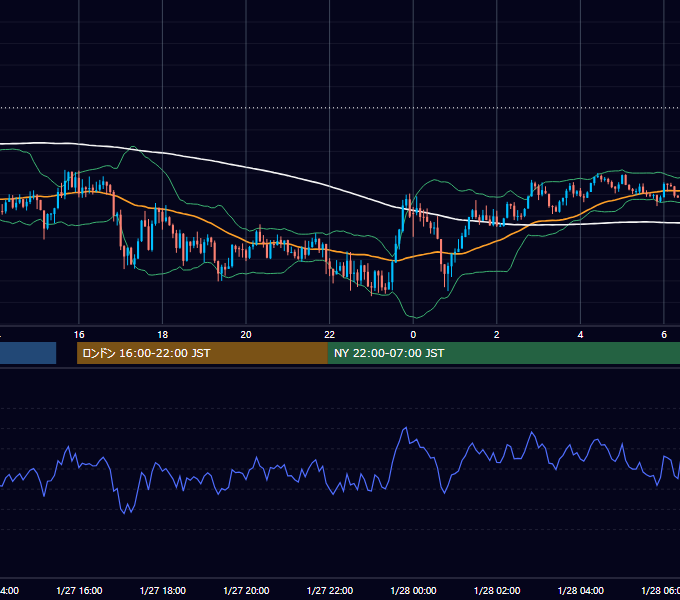This screenshot has width=680, height=600.
Task: Click the 16 hour label on chart axis
Action: tap(79, 335)
